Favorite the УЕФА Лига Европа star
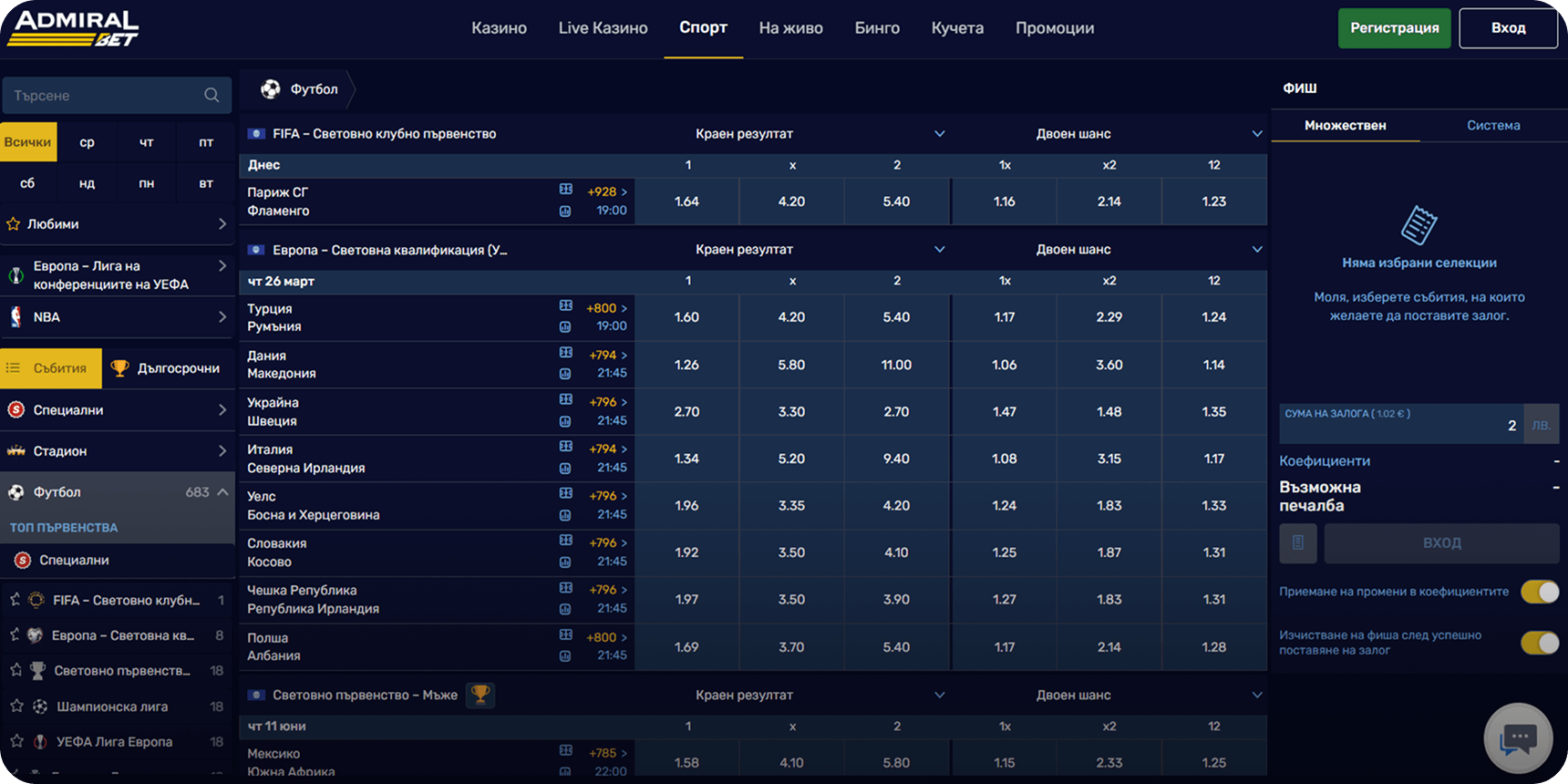The image size is (1568, 784). point(15,742)
